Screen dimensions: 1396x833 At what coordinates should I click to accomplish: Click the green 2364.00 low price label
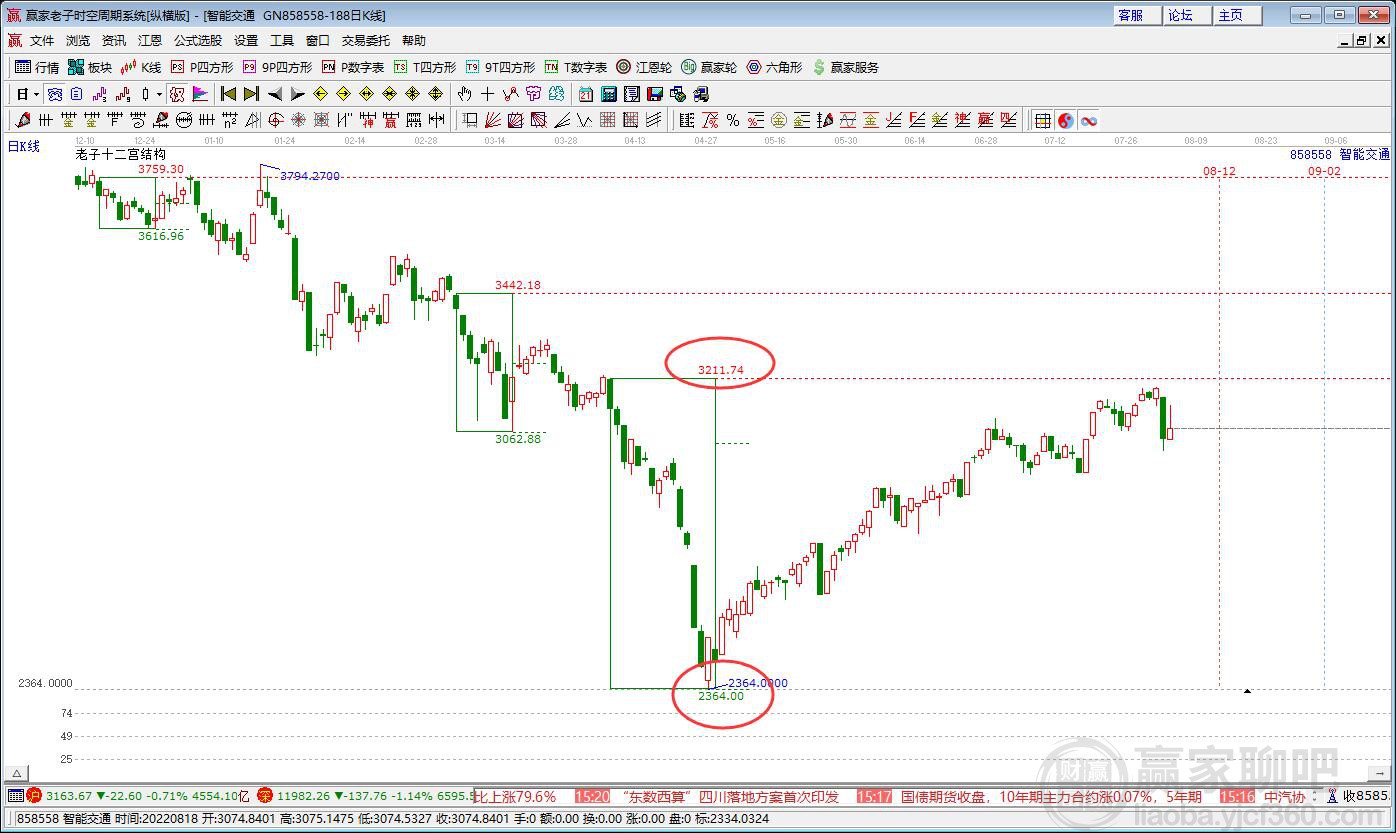click(721, 696)
